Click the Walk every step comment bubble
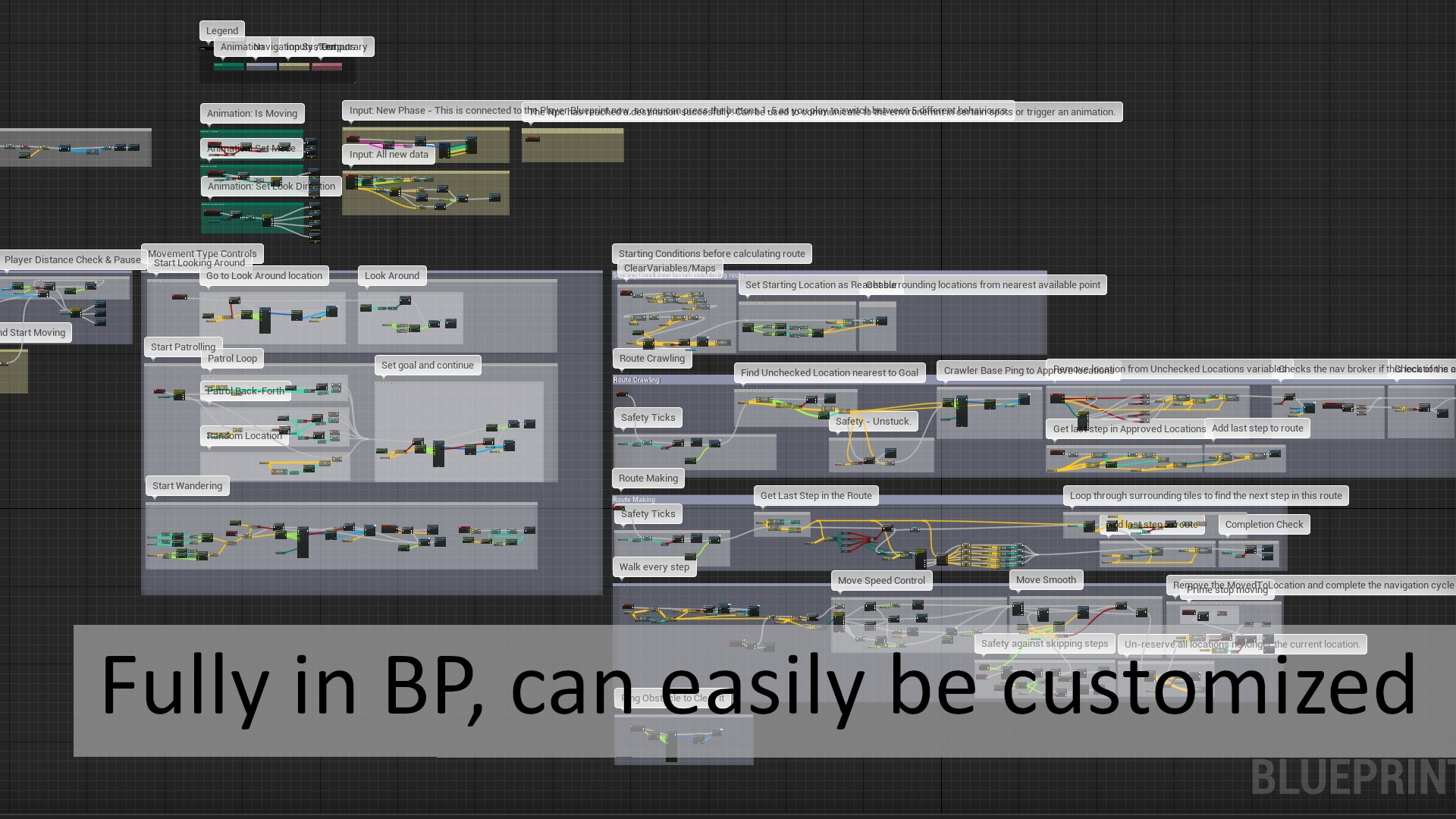Viewport: 1456px width, 819px height. [654, 566]
